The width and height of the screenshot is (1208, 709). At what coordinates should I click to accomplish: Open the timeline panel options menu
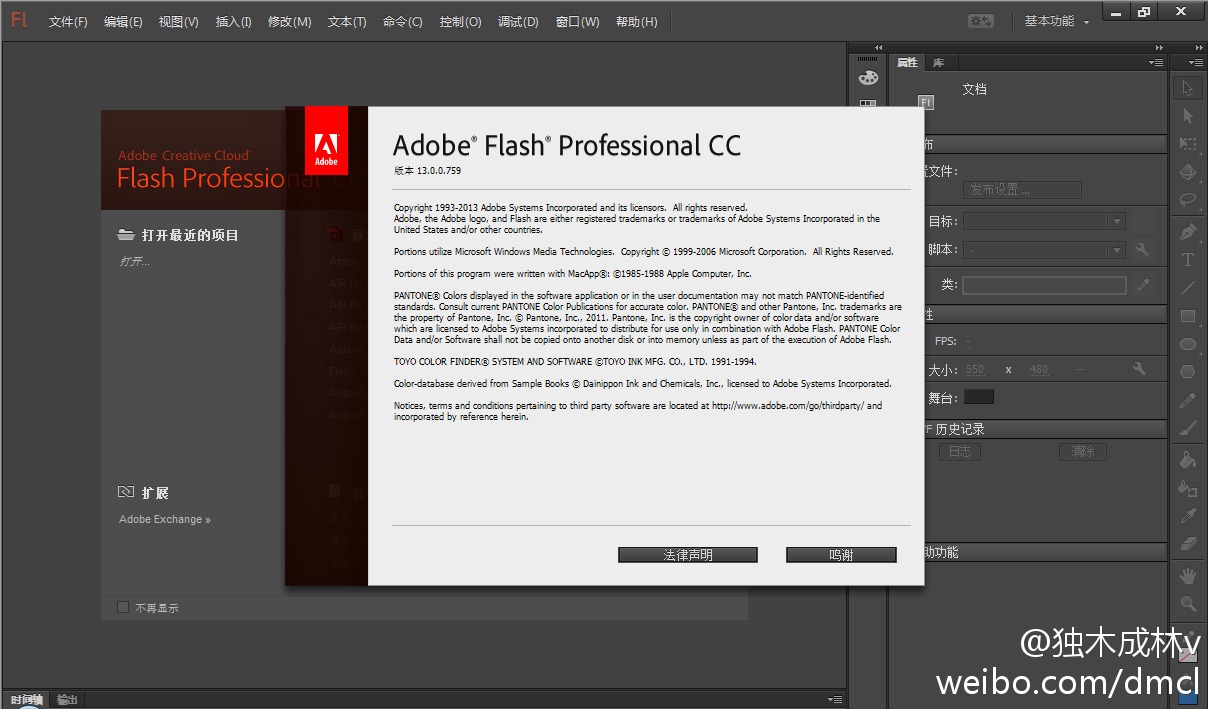[x=835, y=699]
